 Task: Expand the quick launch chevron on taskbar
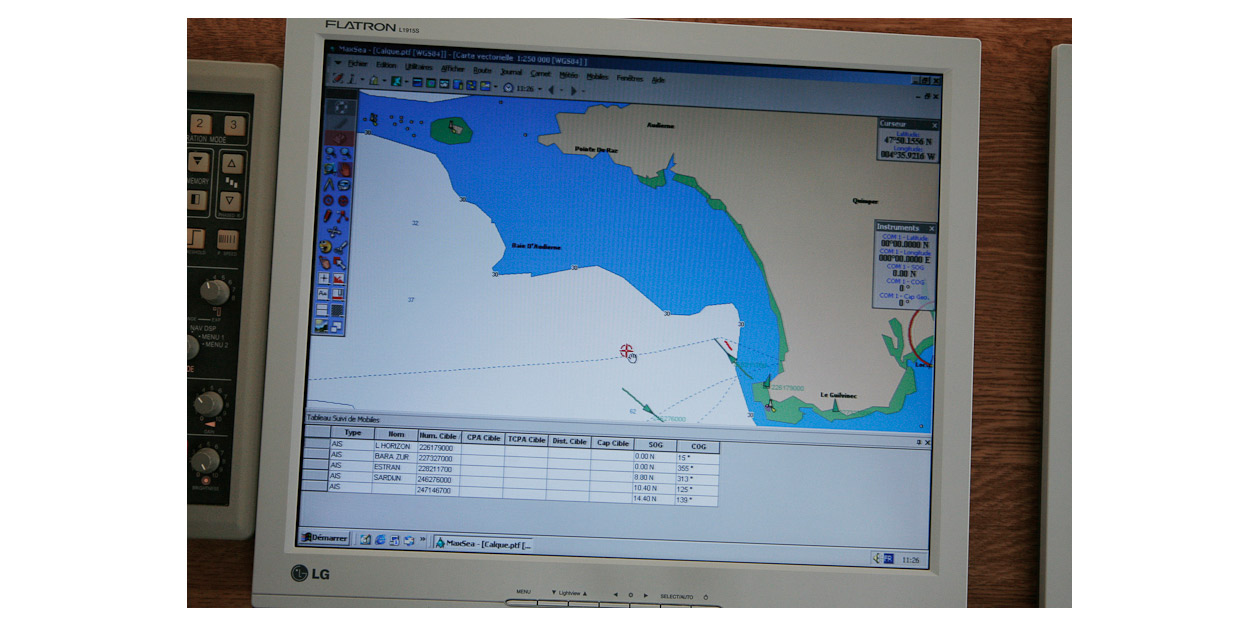[x=423, y=541]
